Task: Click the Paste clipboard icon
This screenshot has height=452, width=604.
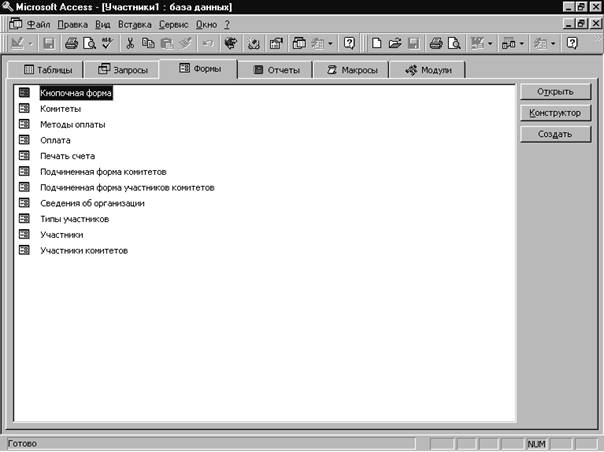Action: (x=166, y=43)
